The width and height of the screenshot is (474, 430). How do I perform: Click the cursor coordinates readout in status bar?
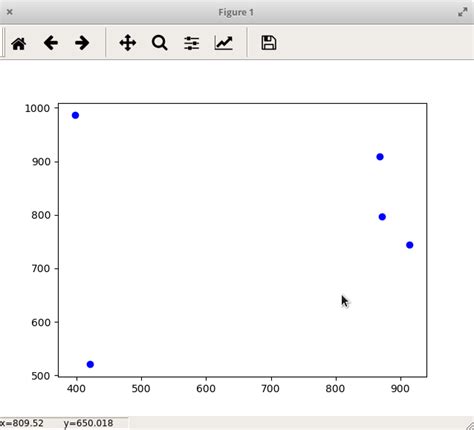pyautogui.click(x=56, y=423)
